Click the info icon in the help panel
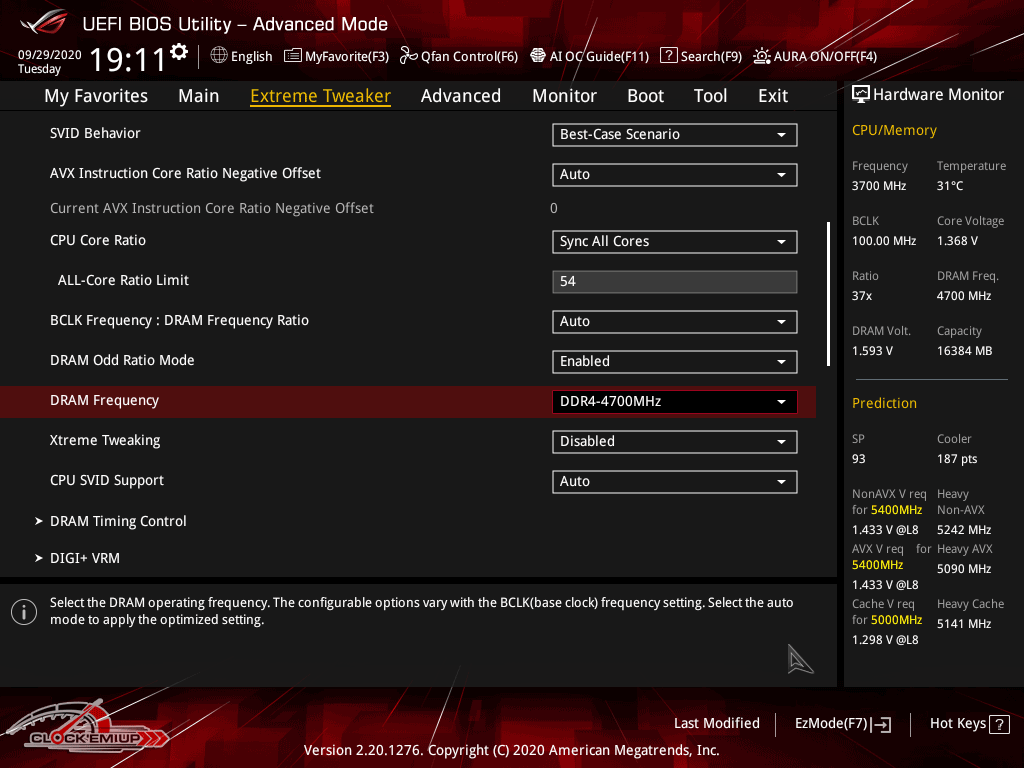The width and height of the screenshot is (1024, 768). (x=24, y=612)
